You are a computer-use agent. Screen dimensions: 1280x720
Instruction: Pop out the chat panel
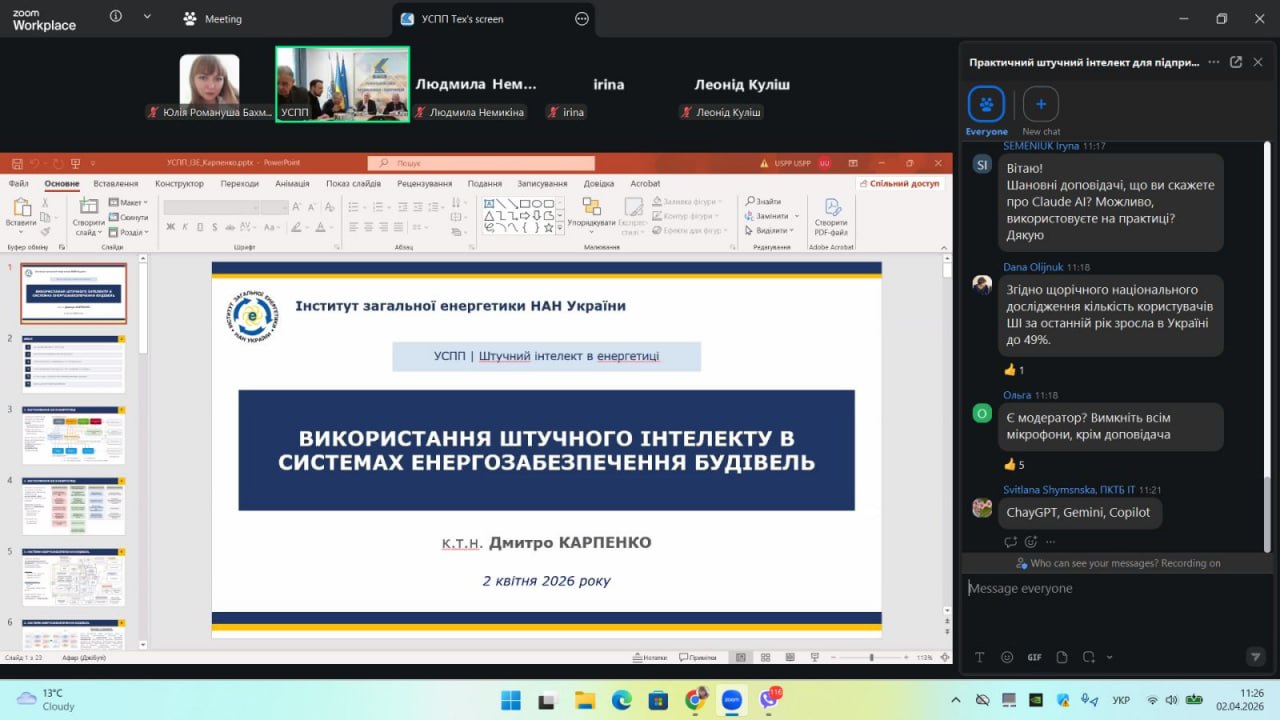pos(1236,62)
